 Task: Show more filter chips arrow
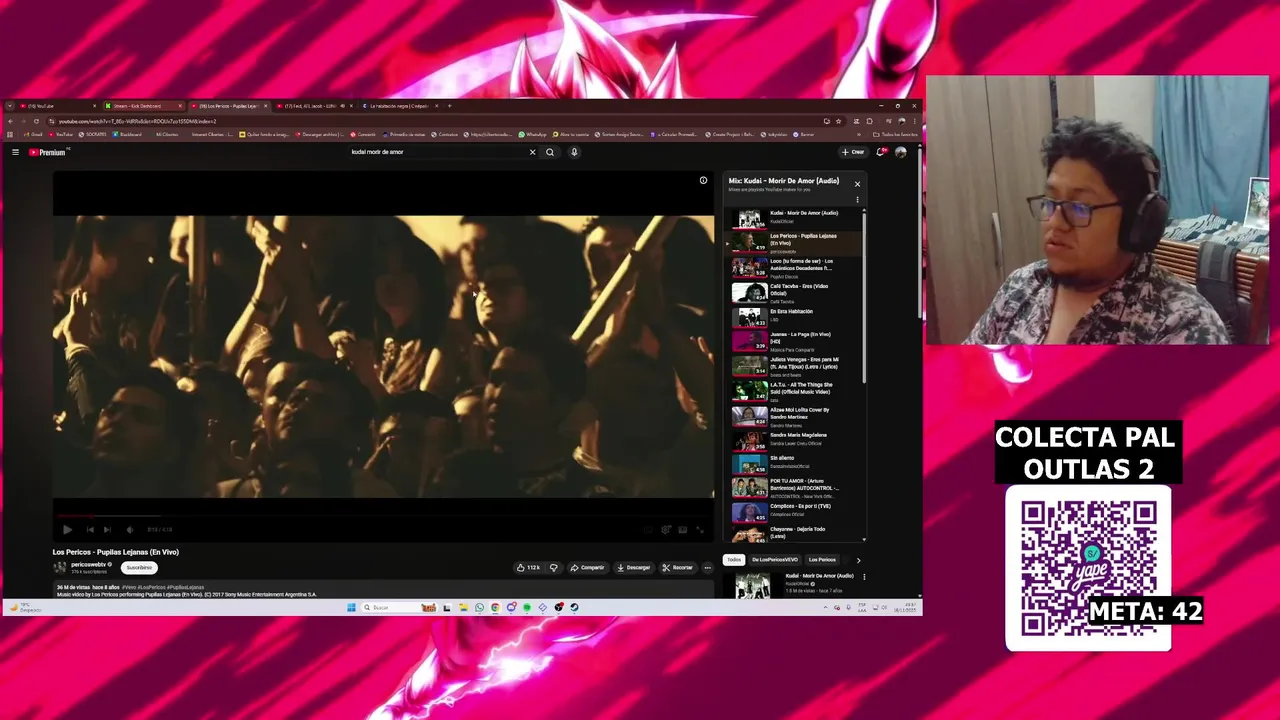coord(858,560)
